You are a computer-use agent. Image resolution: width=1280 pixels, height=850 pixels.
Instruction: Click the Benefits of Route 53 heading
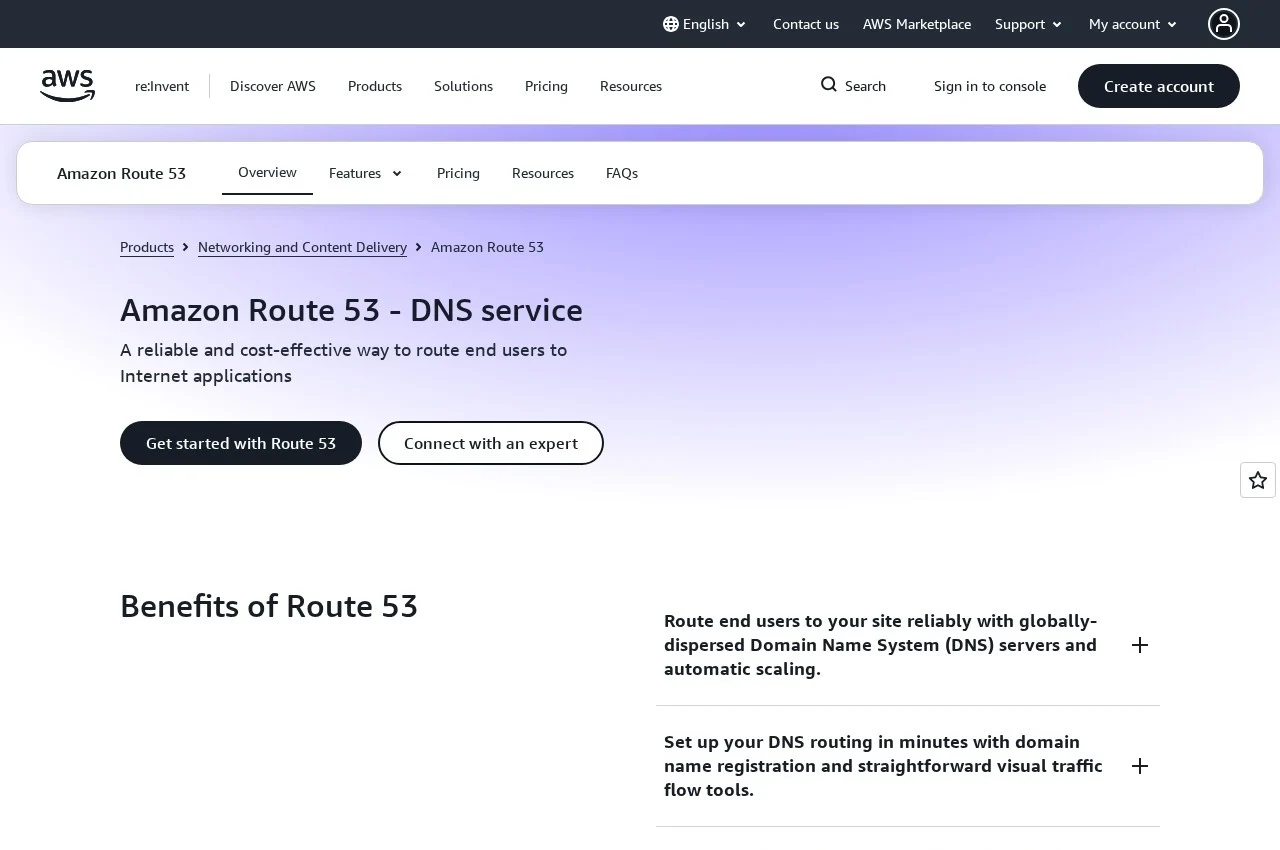click(269, 606)
